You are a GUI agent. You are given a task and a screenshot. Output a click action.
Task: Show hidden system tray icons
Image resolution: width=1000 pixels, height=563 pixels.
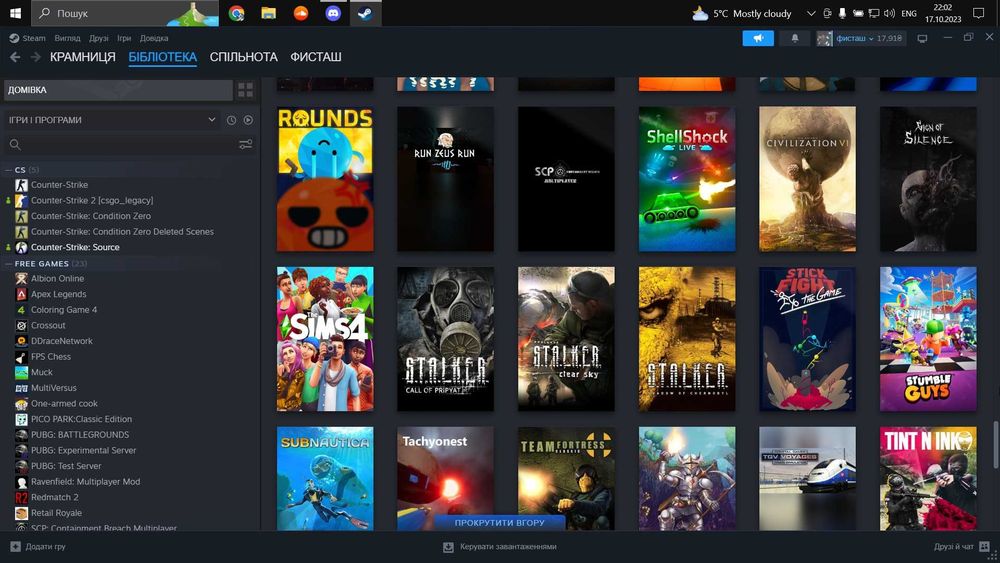pyautogui.click(x=811, y=13)
